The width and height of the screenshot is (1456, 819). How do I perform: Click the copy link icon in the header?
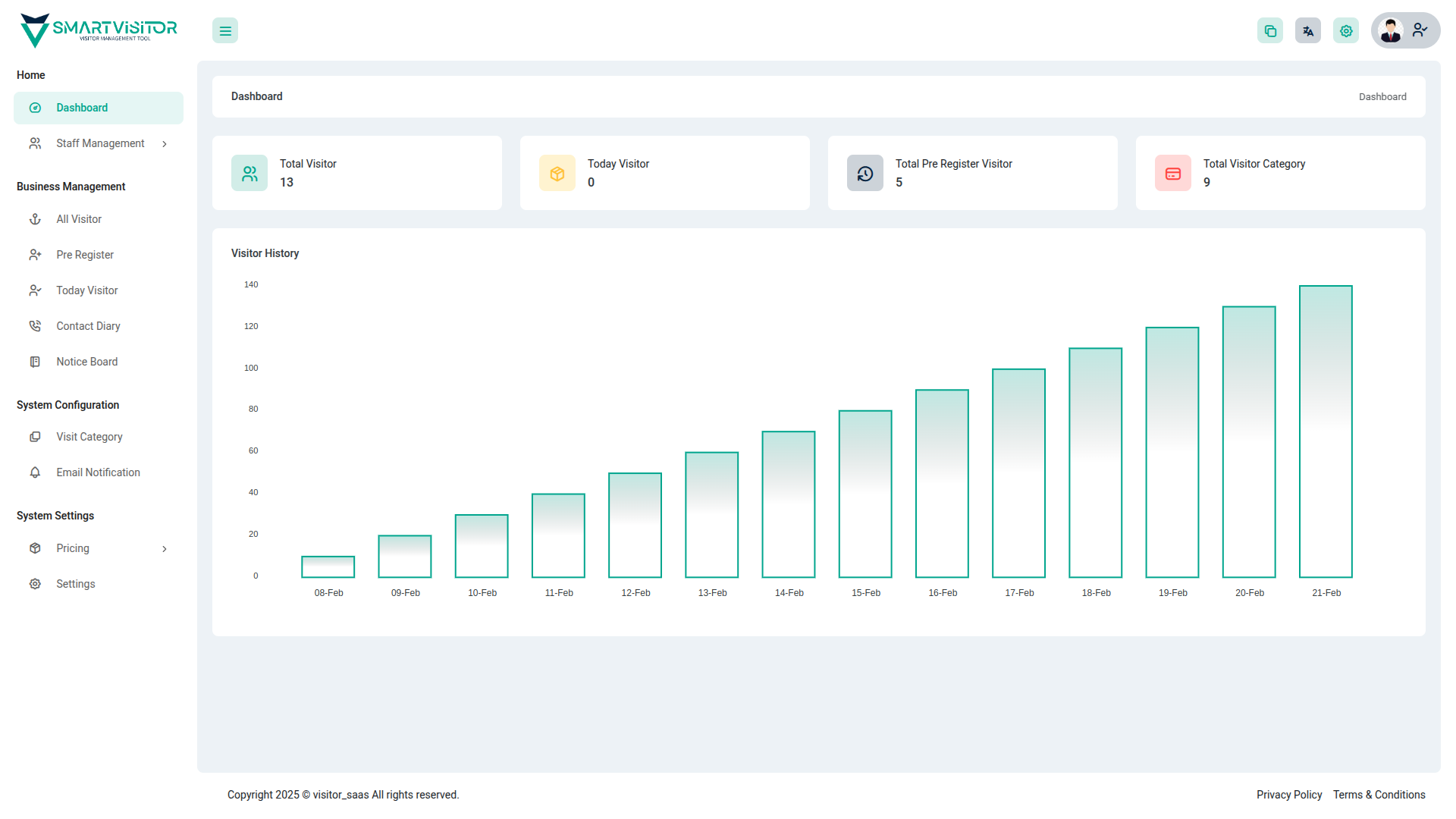[x=1270, y=31]
